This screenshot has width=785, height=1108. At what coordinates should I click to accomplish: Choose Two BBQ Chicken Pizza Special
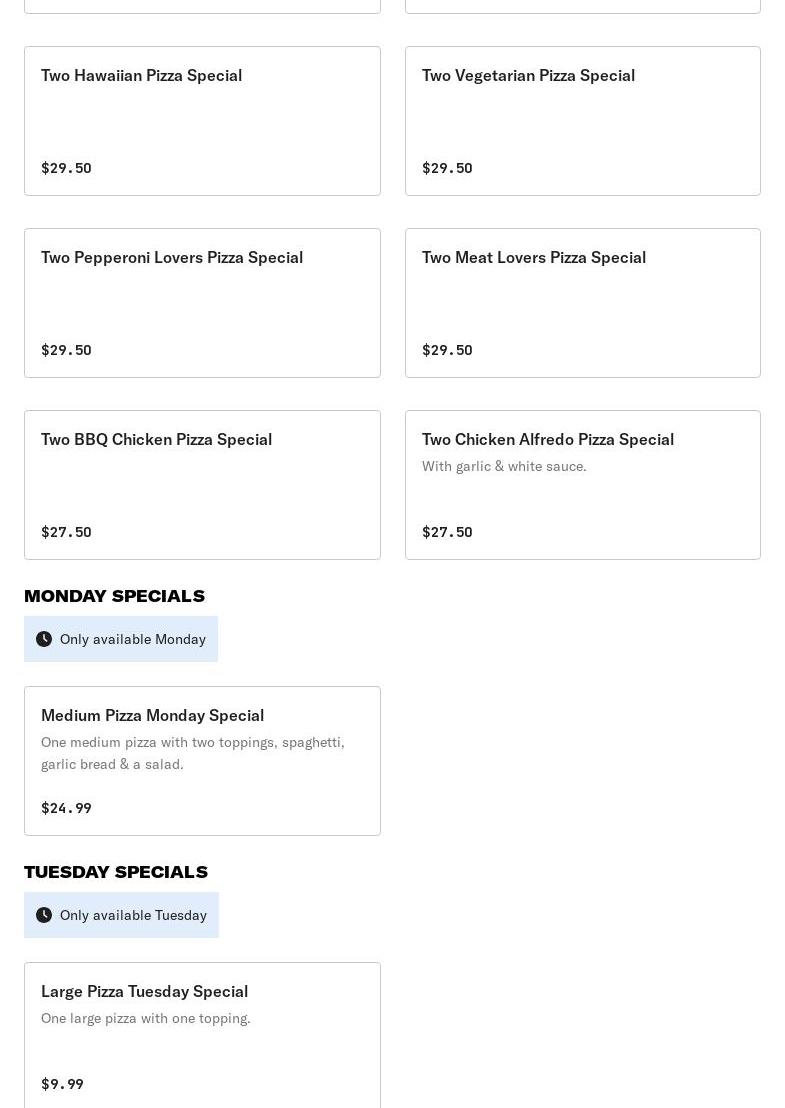pos(156,439)
